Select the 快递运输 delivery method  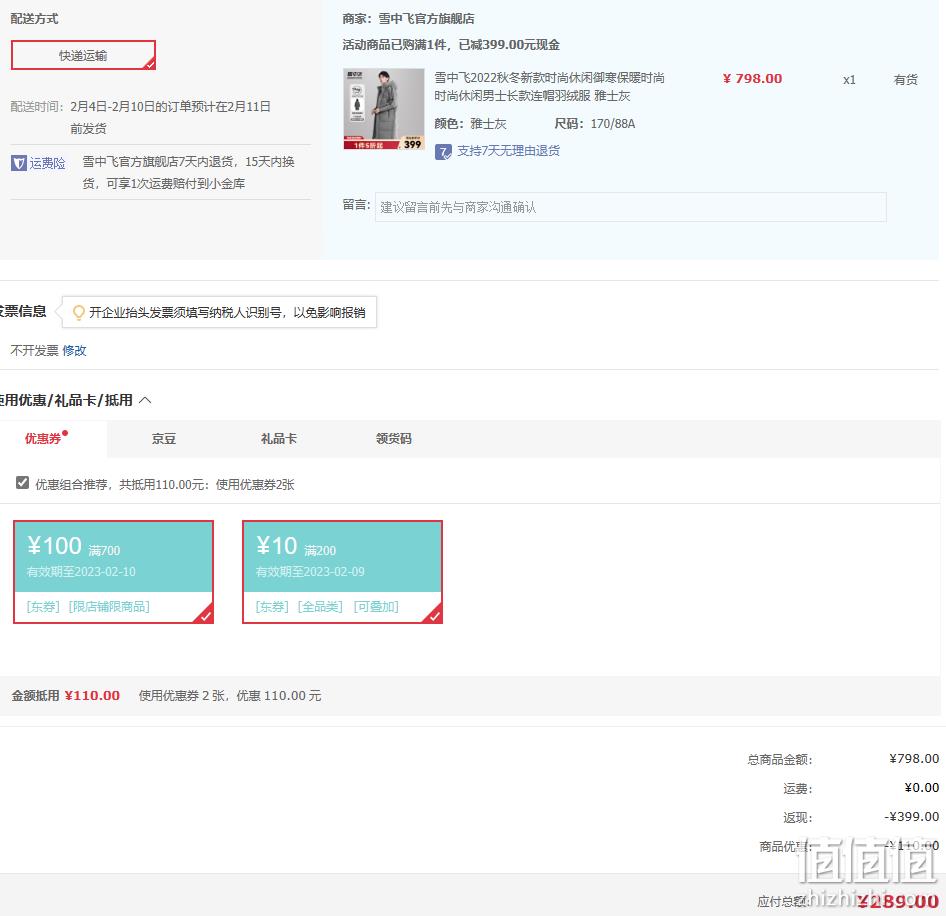83,55
